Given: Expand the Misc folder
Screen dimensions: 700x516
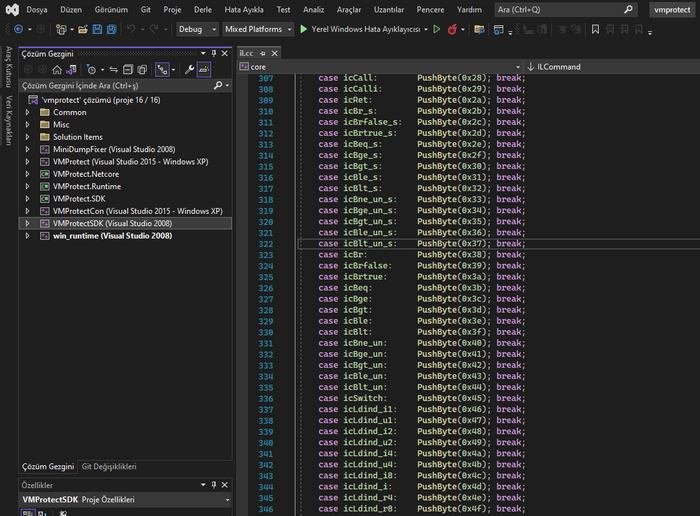Looking at the screenshot, I should pos(28,125).
